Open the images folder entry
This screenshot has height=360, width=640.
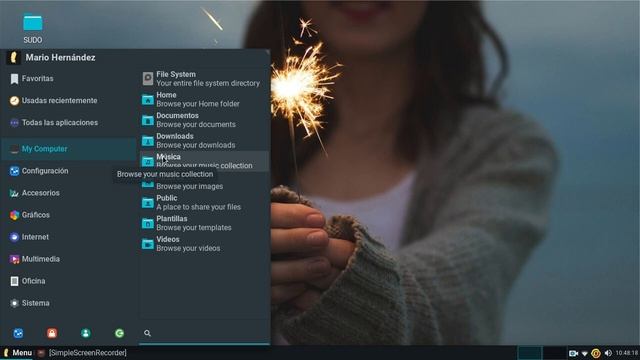pyautogui.click(x=204, y=182)
